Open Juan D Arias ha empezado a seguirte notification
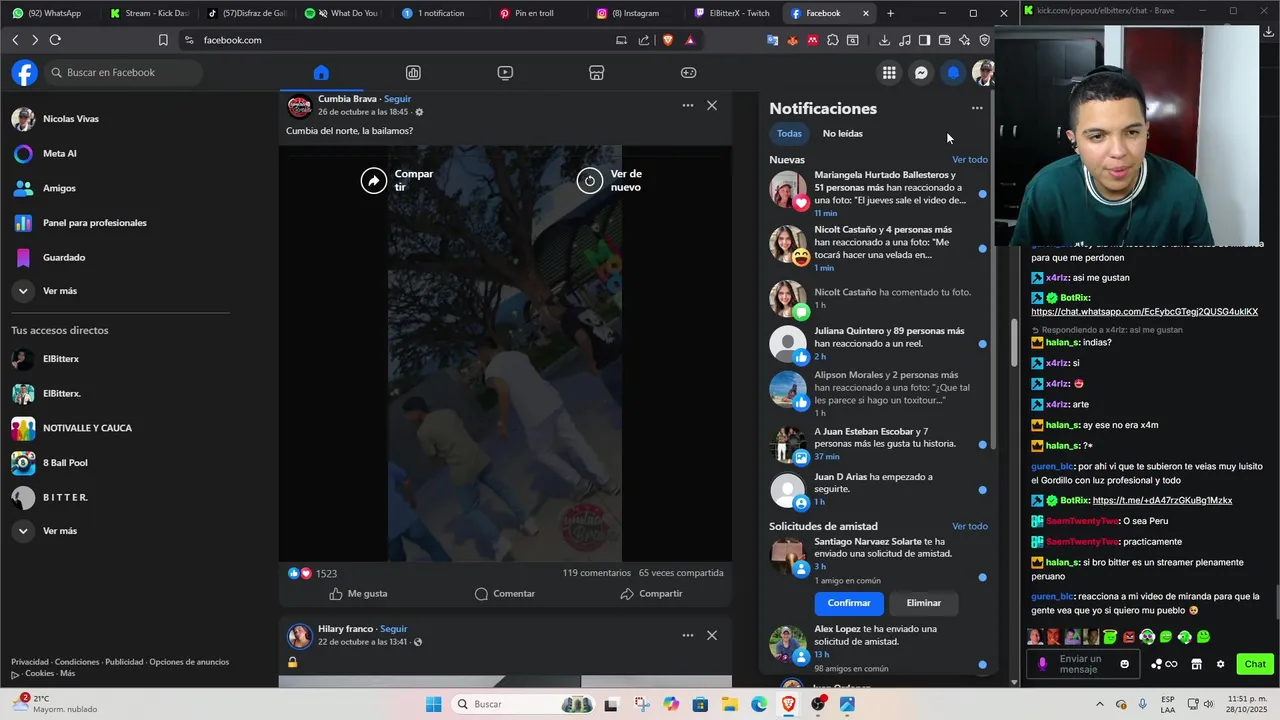 coord(877,489)
